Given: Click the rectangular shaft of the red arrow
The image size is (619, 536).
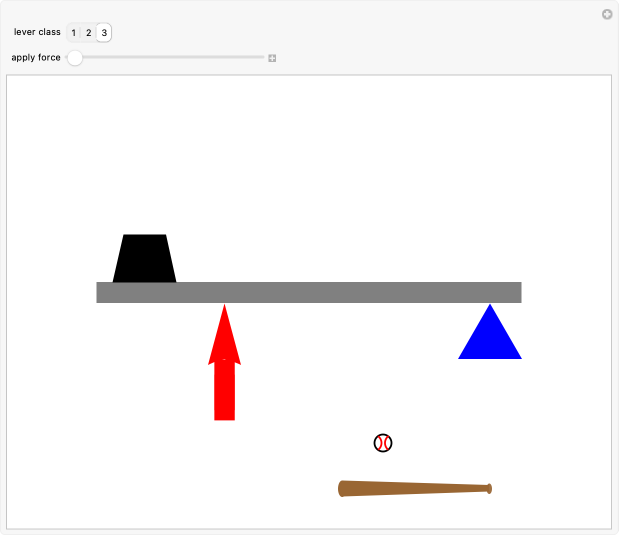Looking at the screenshot, I should coord(224,391).
